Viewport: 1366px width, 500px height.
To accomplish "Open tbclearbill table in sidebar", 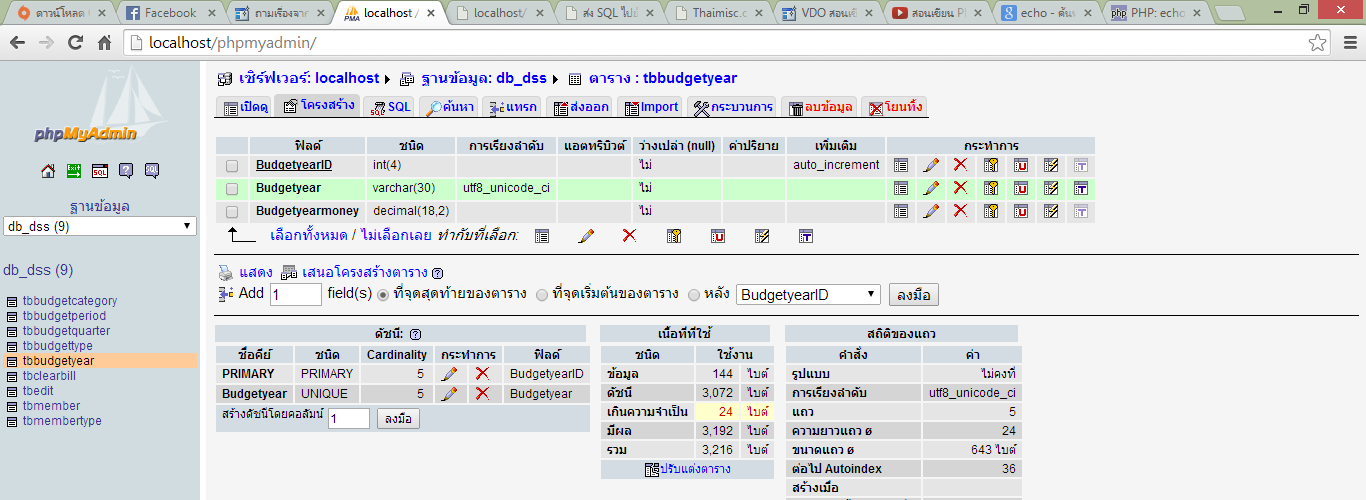I will pos(49,376).
